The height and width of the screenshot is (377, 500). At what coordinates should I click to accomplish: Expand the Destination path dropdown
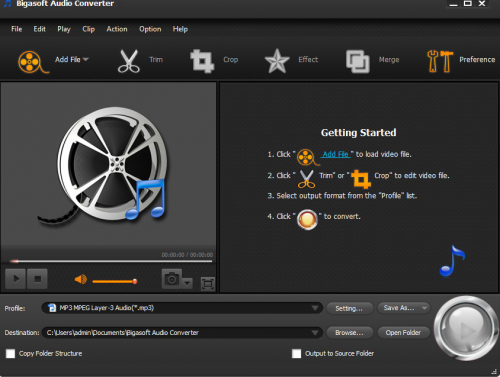pyautogui.click(x=314, y=333)
